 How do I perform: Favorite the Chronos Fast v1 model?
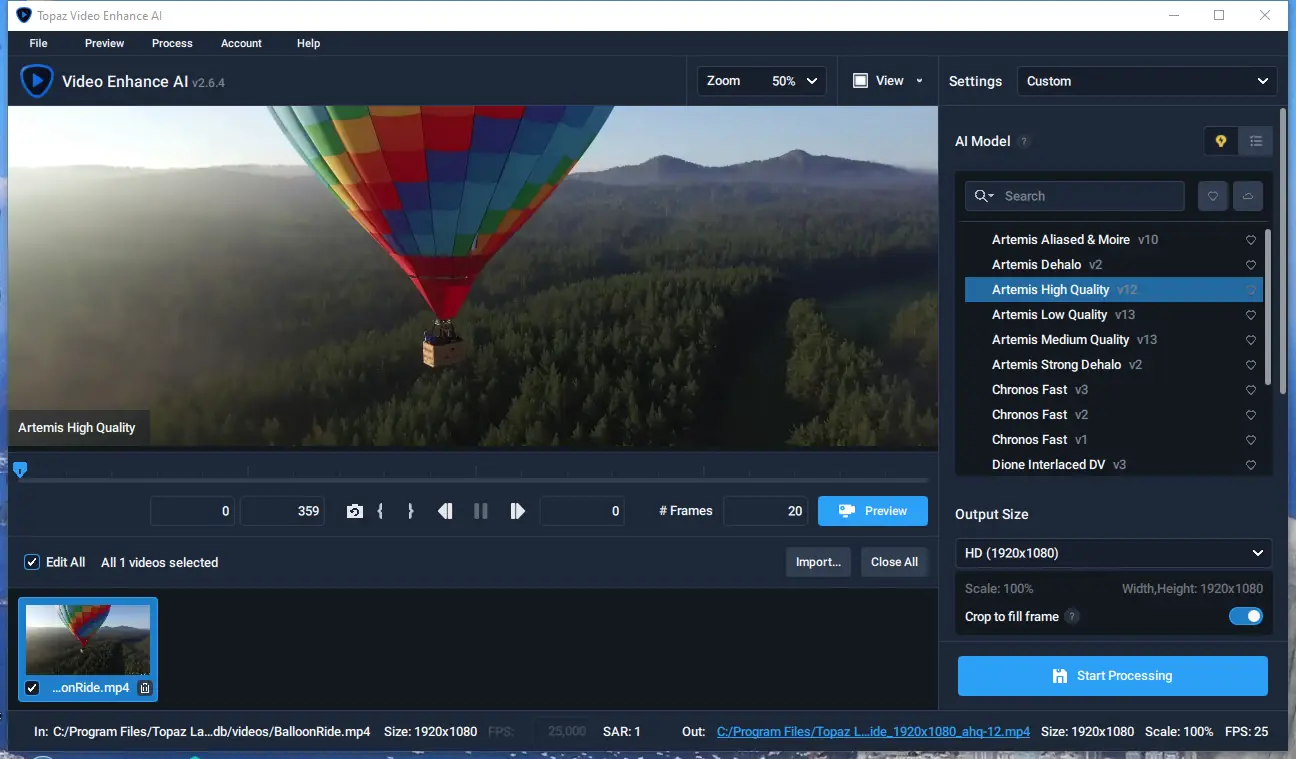[1251, 440]
